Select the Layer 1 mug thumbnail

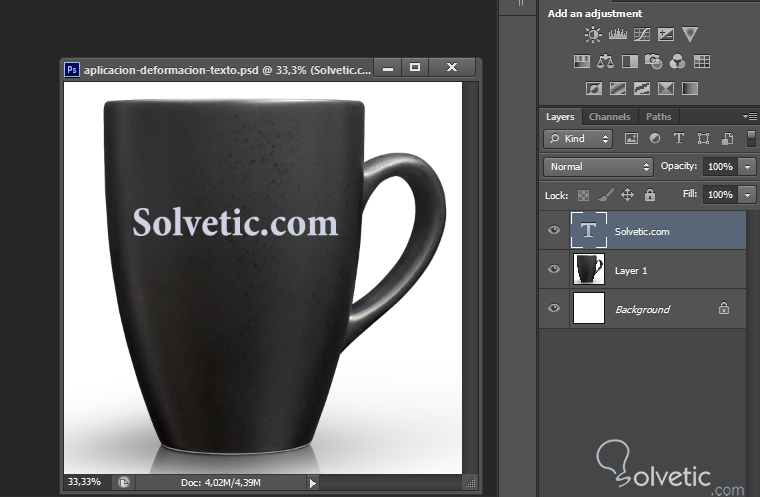pyautogui.click(x=589, y=269)
